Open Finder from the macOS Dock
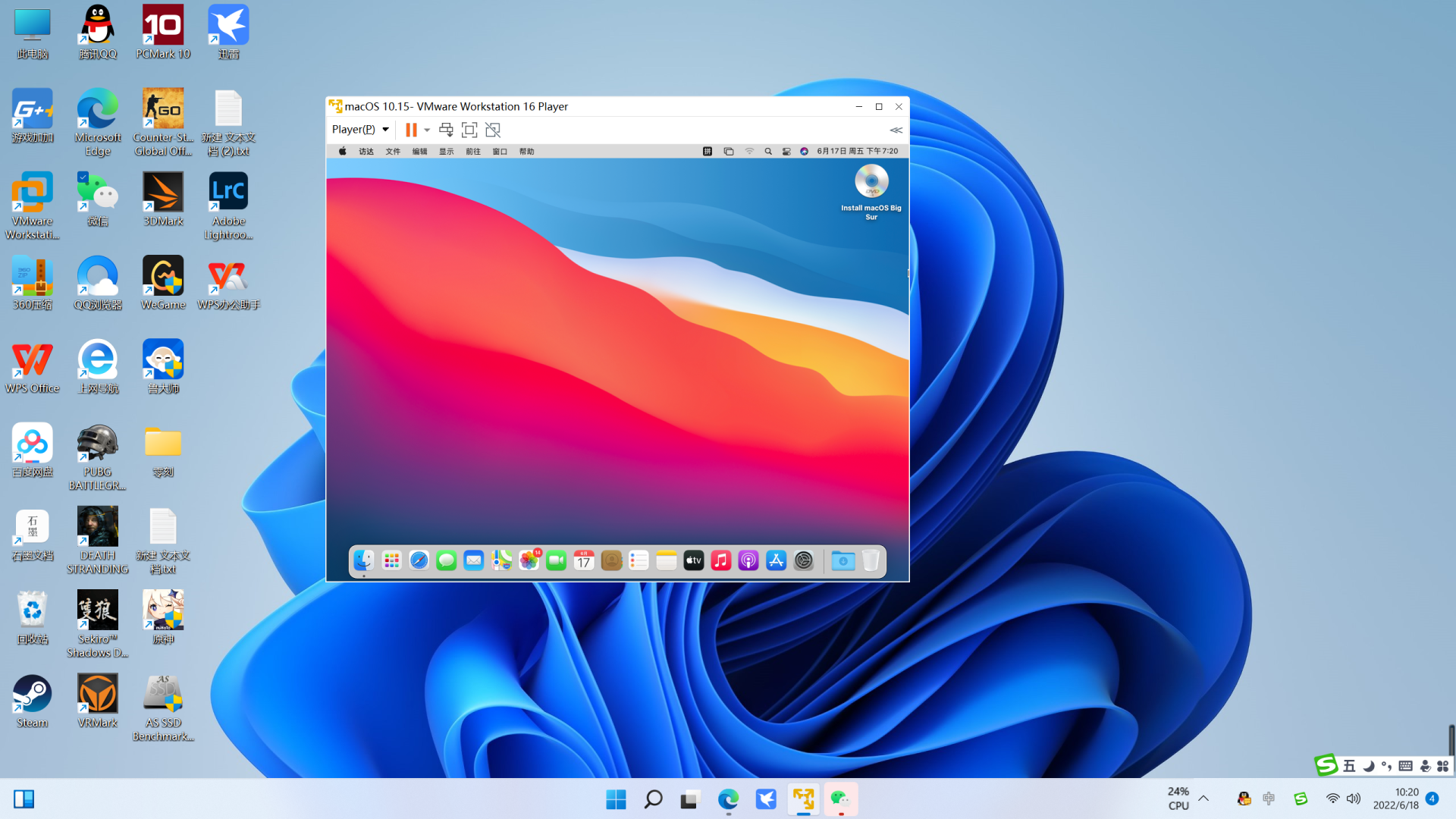This screenshot has height=819, width=1456. tap(364, 561)
